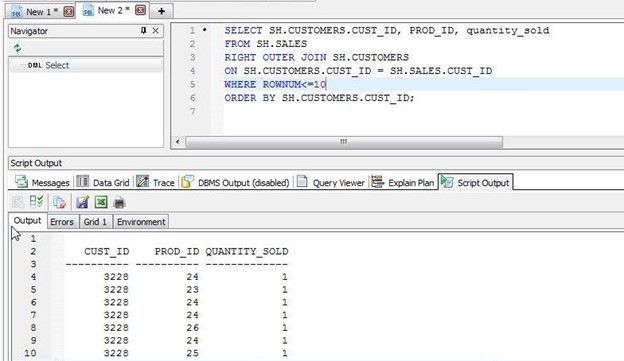The height and width of the screenshot is (361, 624).
Task: Open the Trace tab
Action: coord(155,182)
